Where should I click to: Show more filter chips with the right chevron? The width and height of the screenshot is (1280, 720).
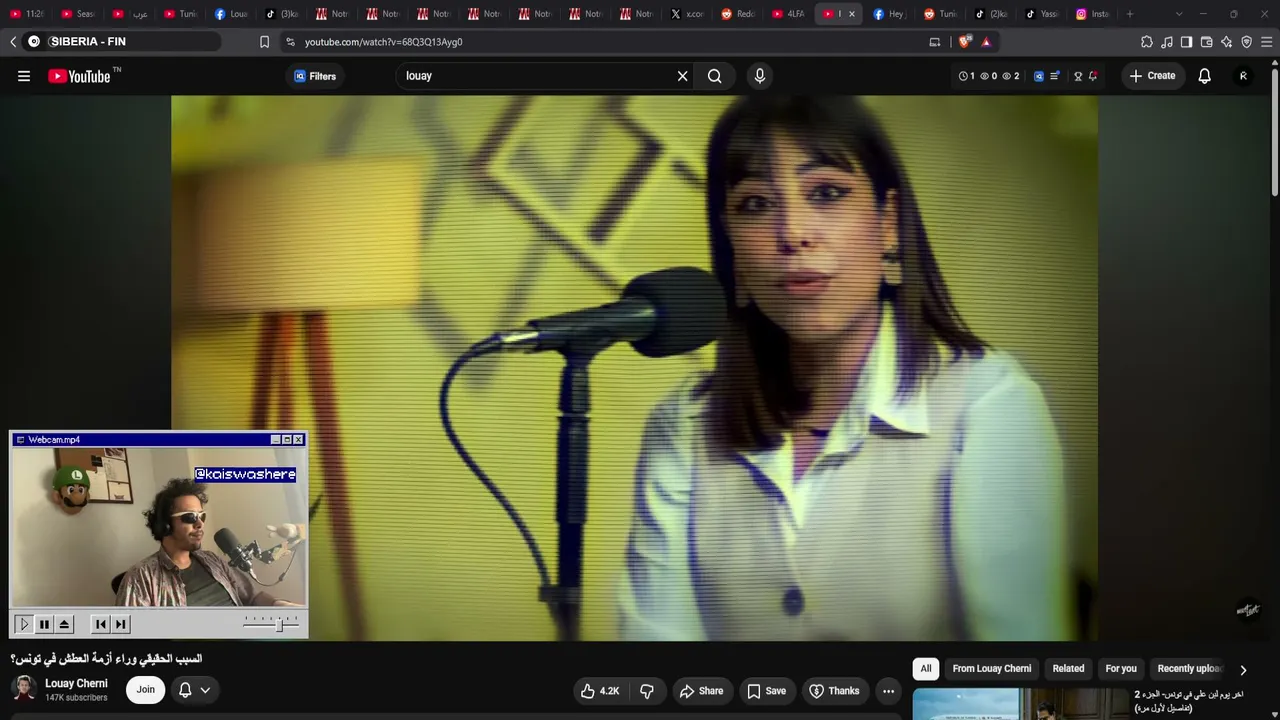[1243, 670]
